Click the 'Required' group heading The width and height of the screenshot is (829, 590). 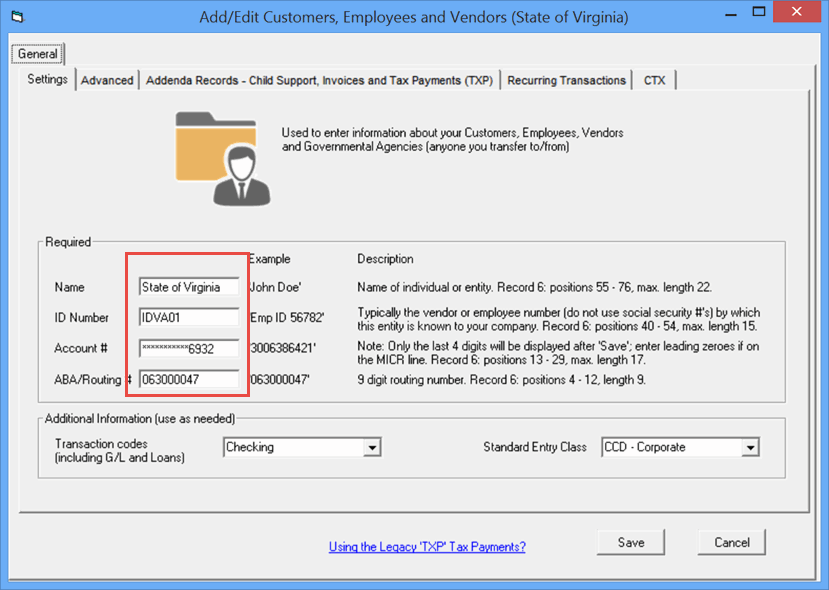pos(68,242)
